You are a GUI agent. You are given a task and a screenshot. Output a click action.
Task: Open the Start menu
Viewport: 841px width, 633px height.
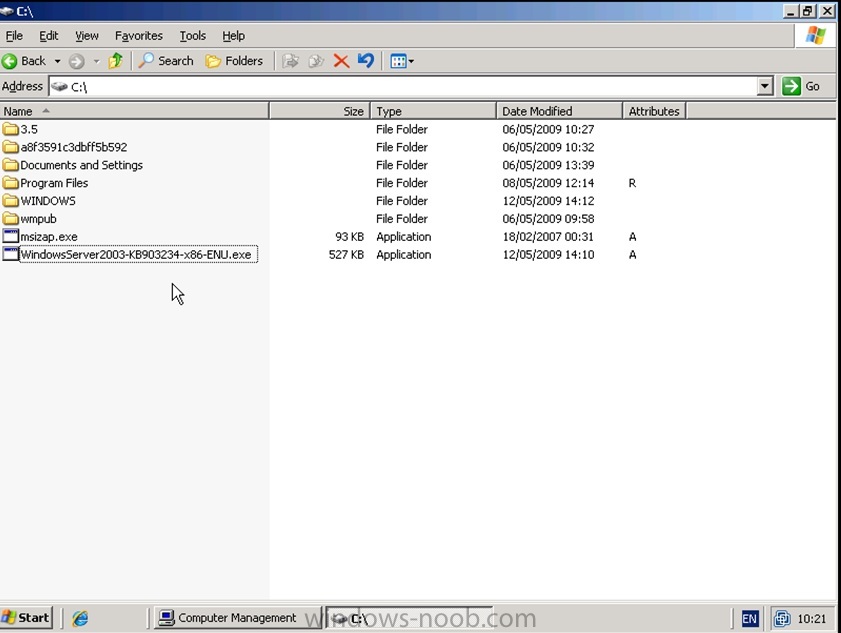pyautogui.click(x=26, y=618)
